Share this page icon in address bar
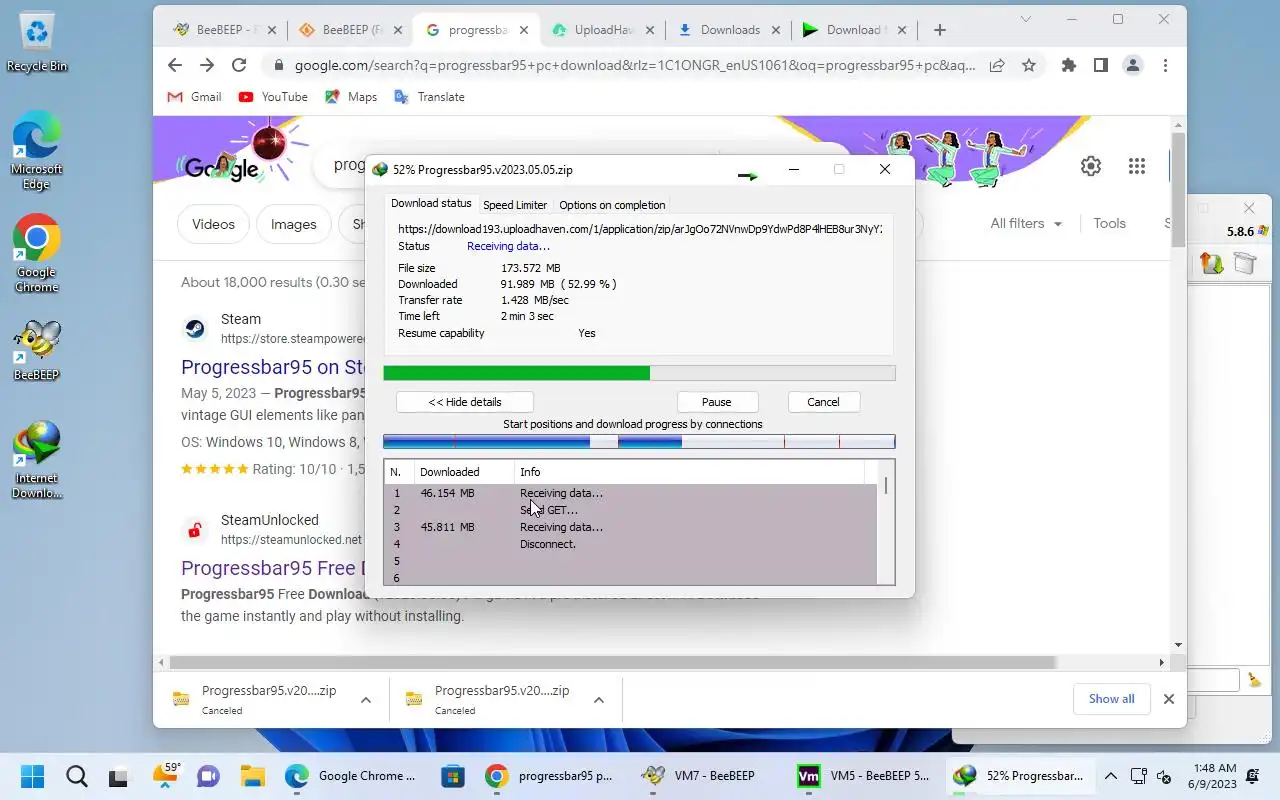Screen dimensions: 1280x800 (997, 65)
